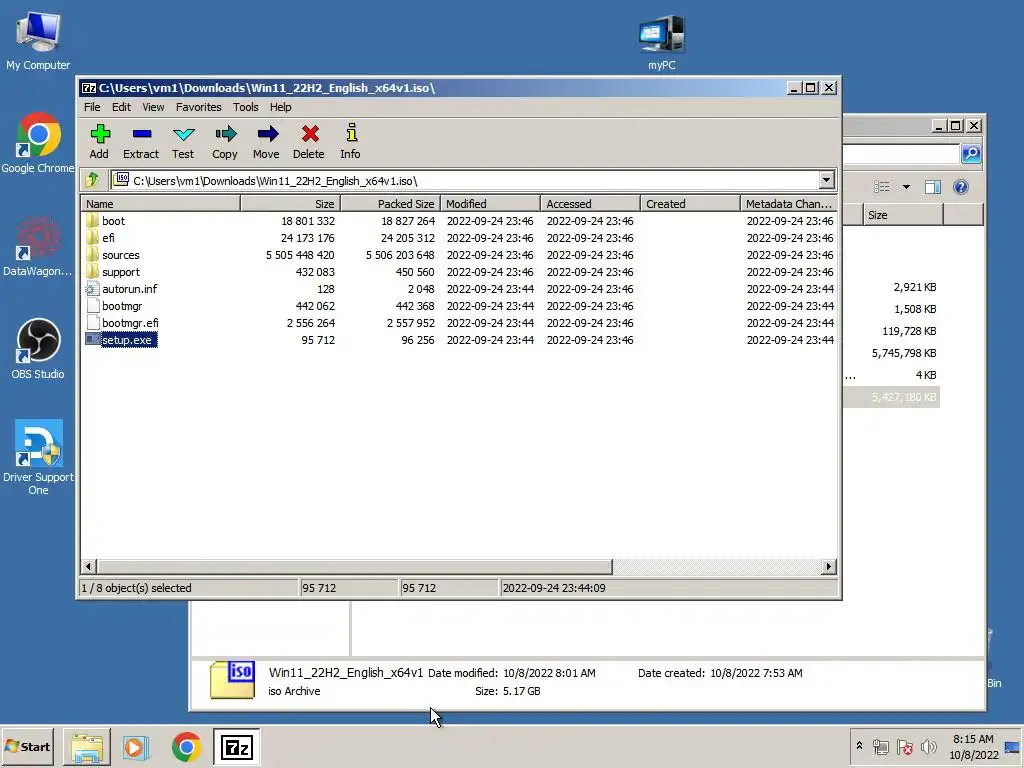Open the Google Chrome desktop shortcut
The height and width of the screenshot is (768, 1024).
38,144
